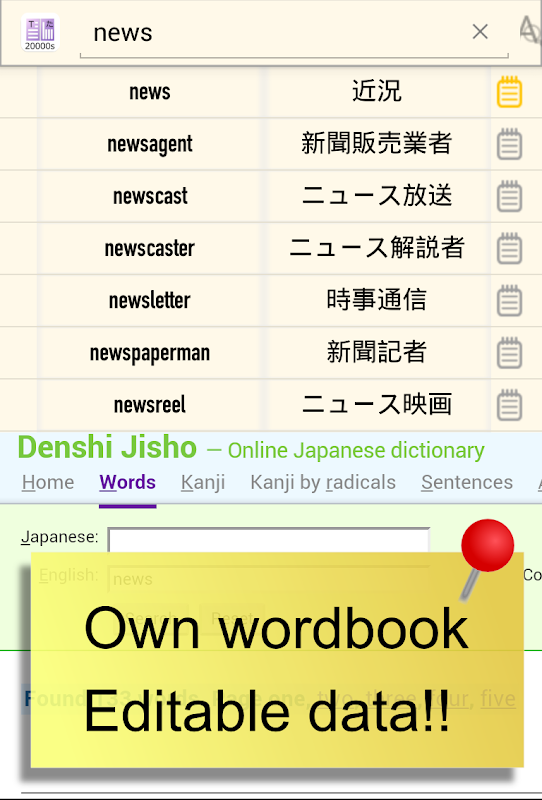The image size is (542, 800).
Task: Tap the 20000s dictionary app icon
Action: coord(40,33)
